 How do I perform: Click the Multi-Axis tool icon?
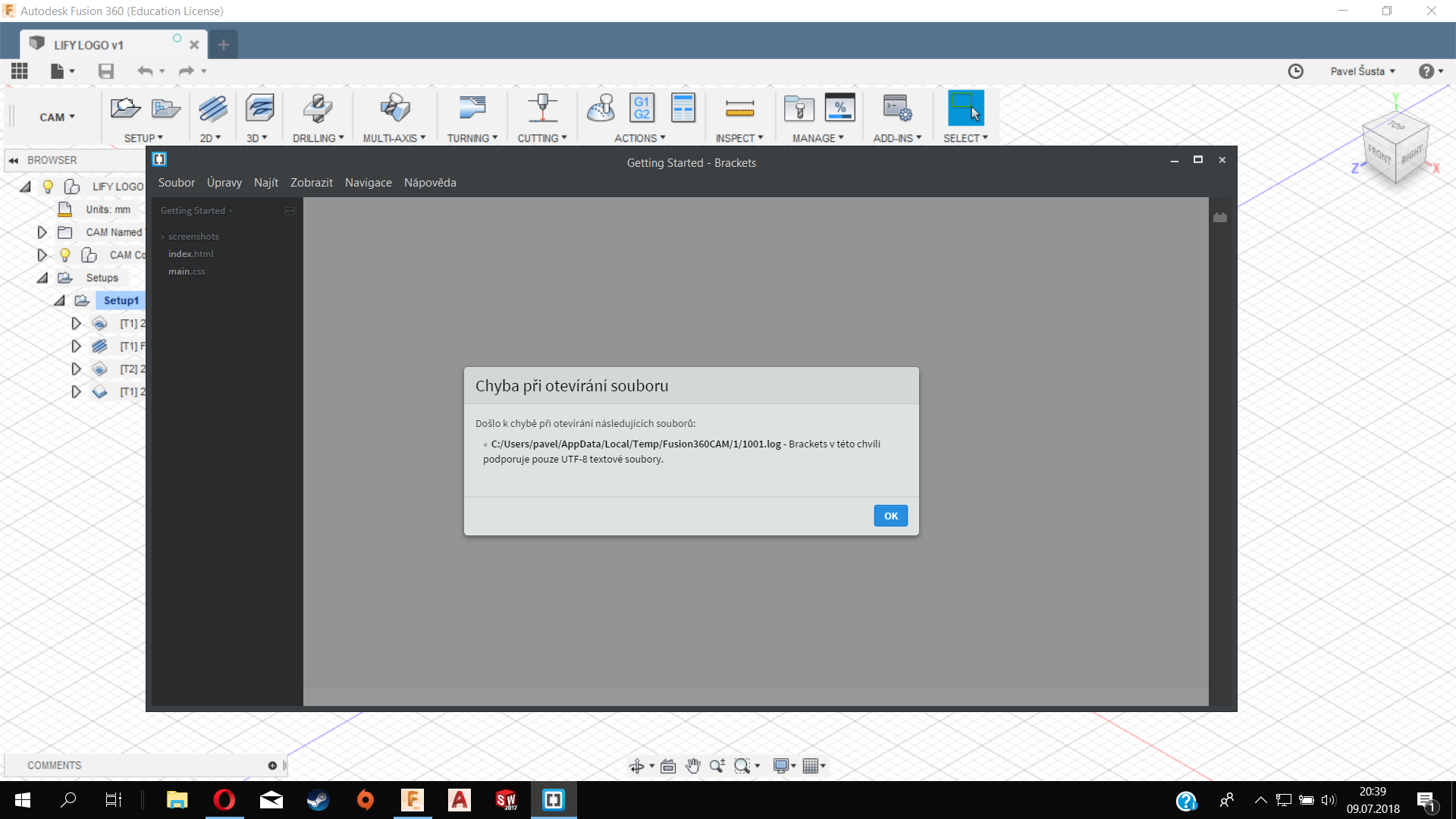(x=395, y=108)
